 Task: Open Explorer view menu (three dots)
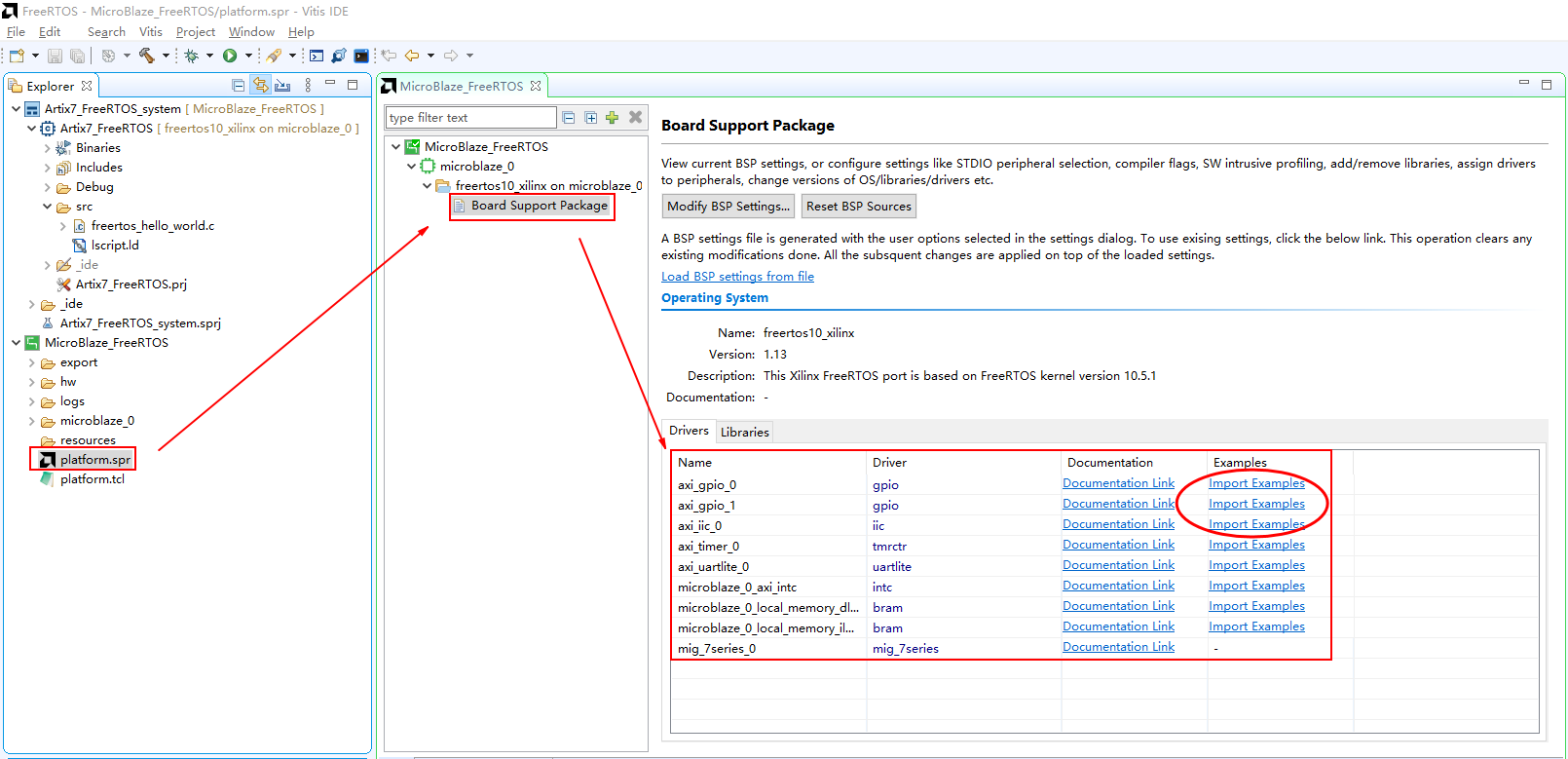pyautogui.click(x=308, y=86)
